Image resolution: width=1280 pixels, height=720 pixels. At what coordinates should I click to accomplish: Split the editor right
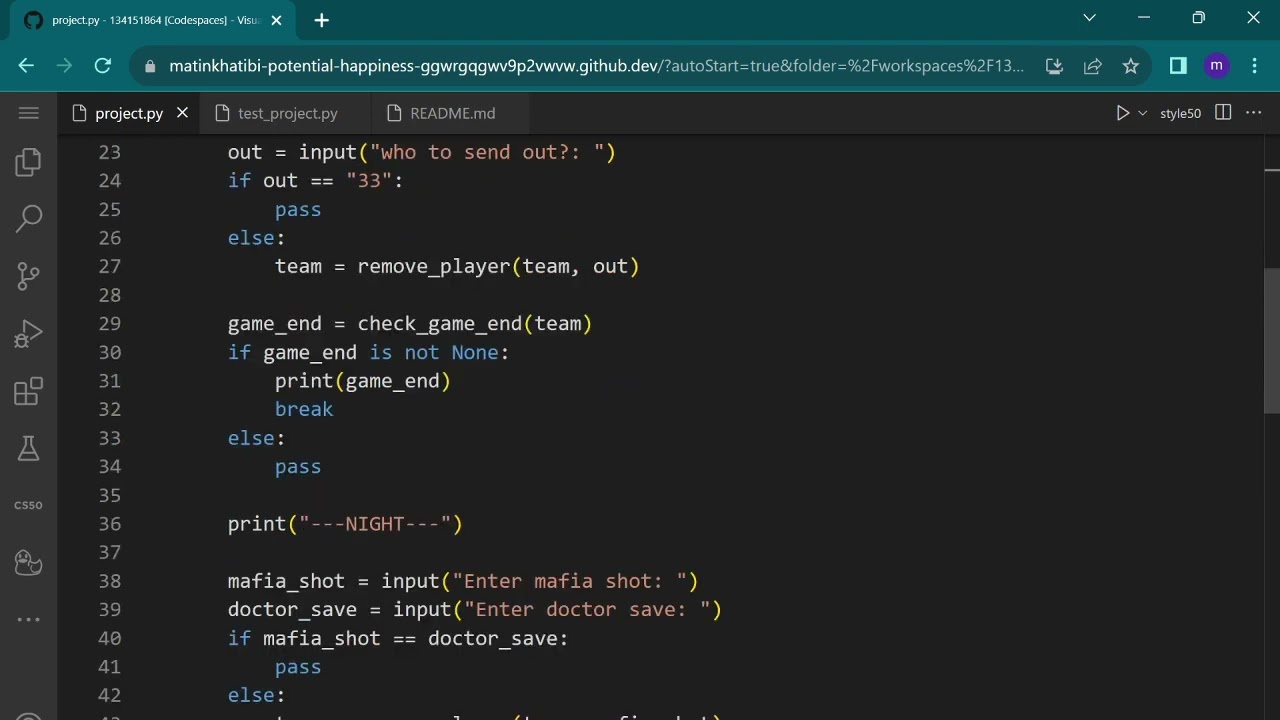[x=1223, y=113]
